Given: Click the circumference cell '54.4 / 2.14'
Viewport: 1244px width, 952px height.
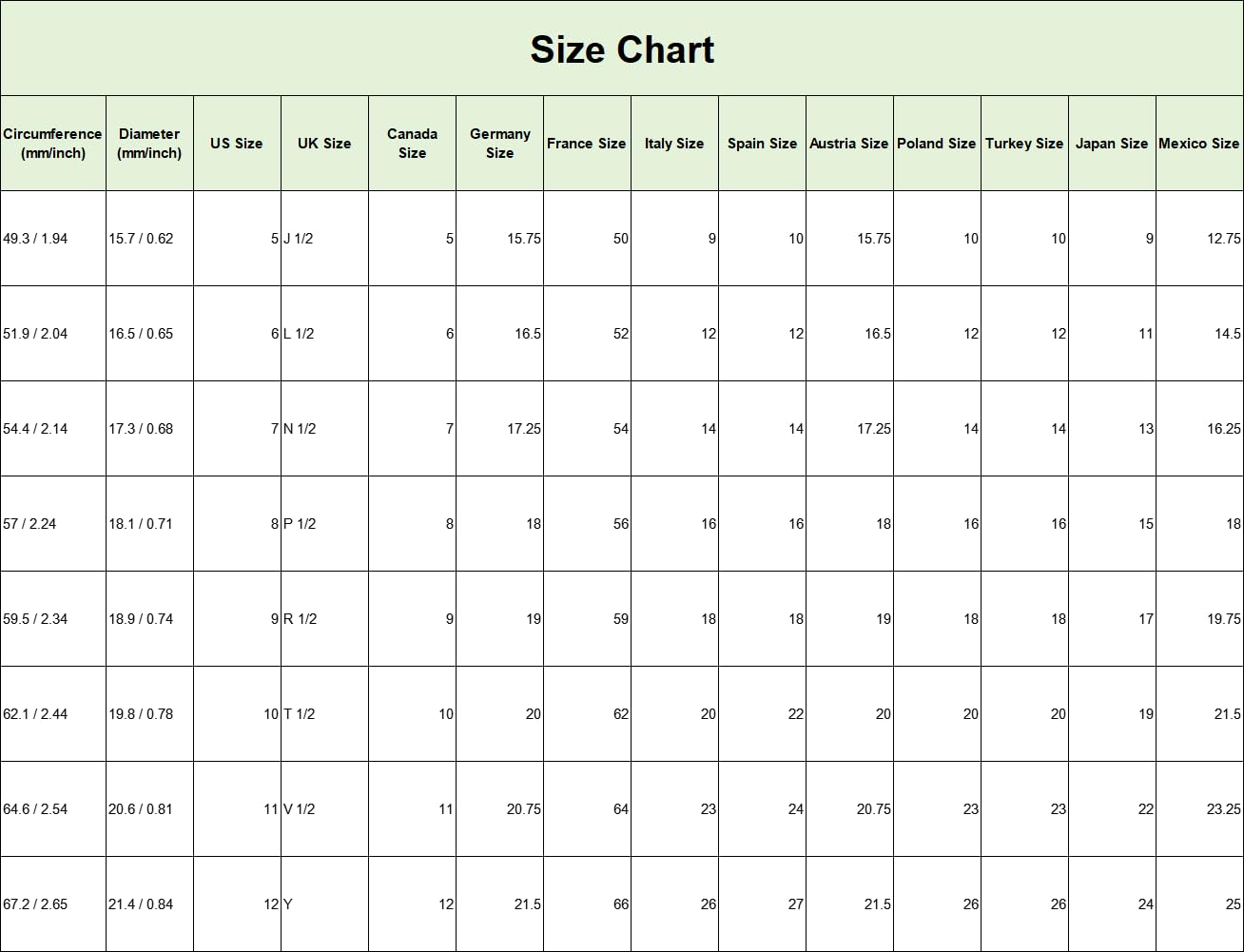Looking at the screenshot, I should (x=53, y=429).
